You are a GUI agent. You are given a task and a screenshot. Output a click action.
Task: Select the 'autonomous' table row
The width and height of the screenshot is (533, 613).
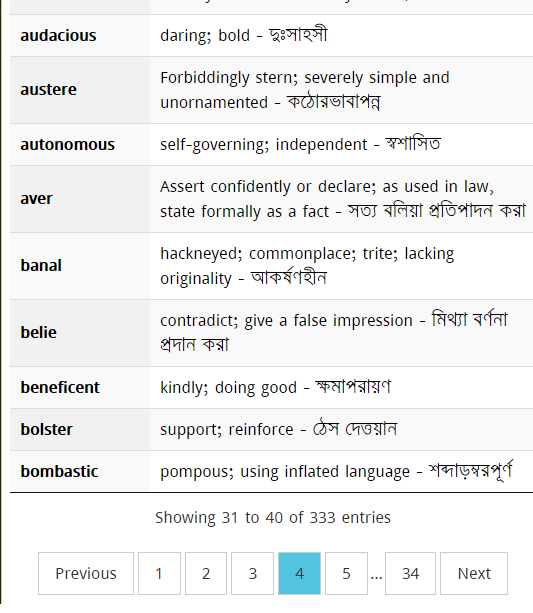271,145
